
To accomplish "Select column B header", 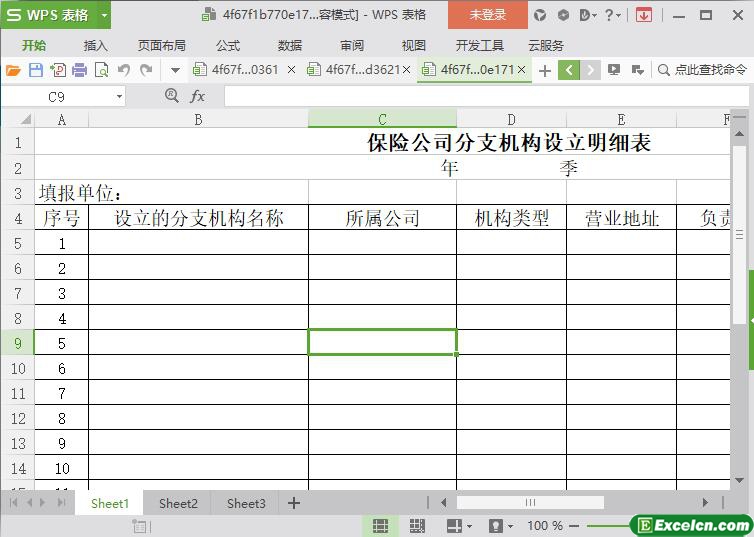I will (x=198, y=119).
